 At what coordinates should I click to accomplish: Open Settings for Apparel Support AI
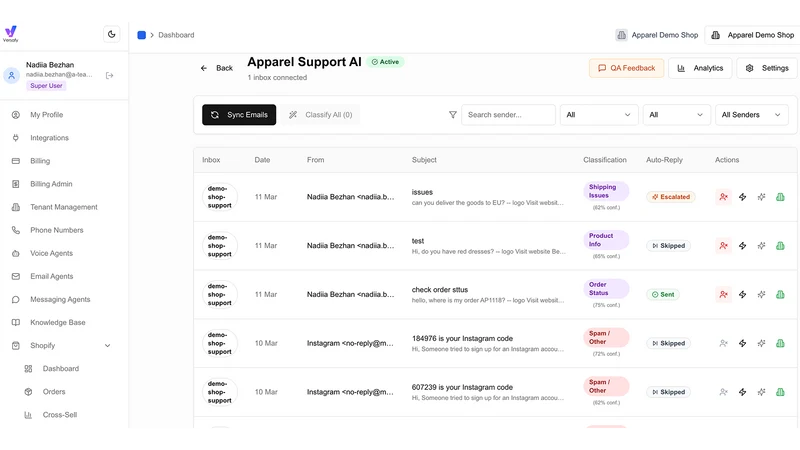(x=767, y=68)
